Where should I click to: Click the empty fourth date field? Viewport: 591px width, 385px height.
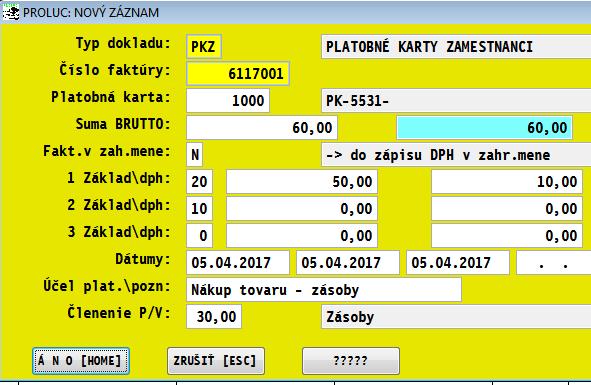(x=554, y=262)
